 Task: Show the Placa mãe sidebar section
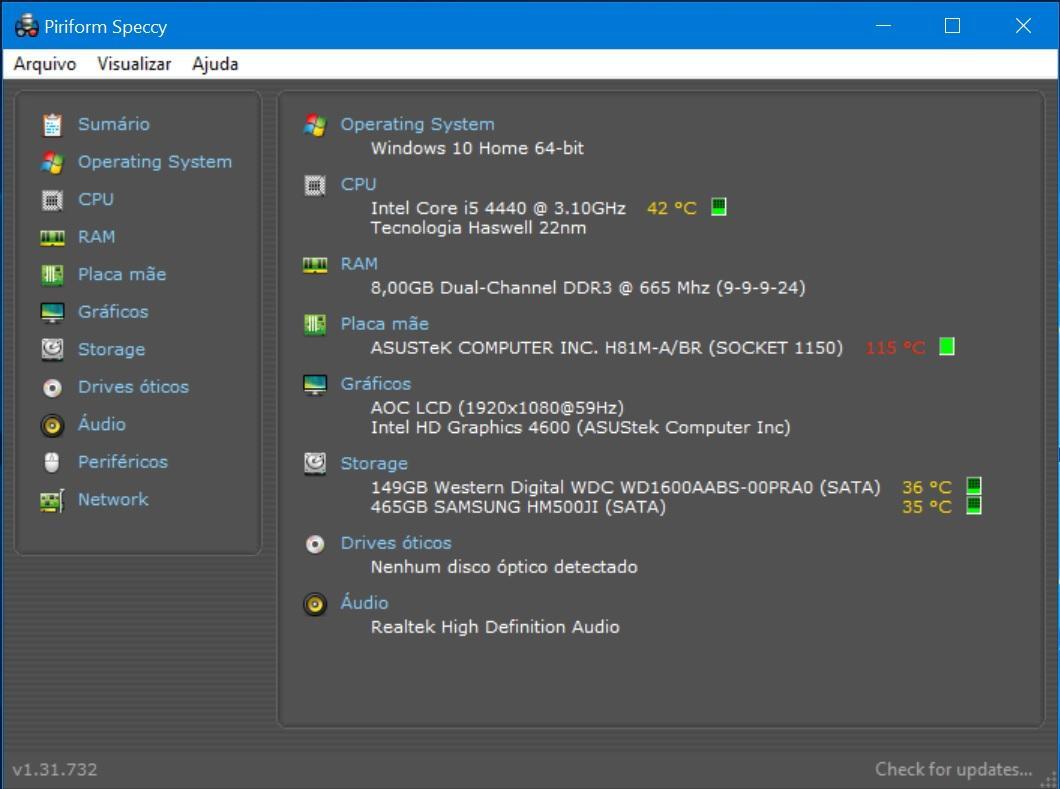(x=122, y=274)
